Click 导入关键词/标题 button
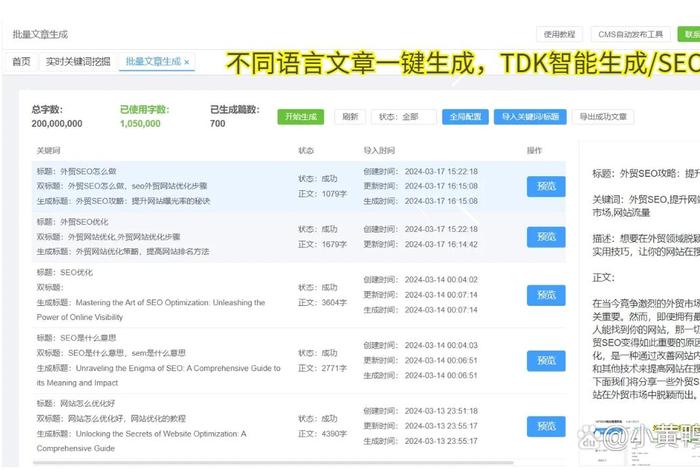This screenshot has height=470, width=700. click(530, 116)
